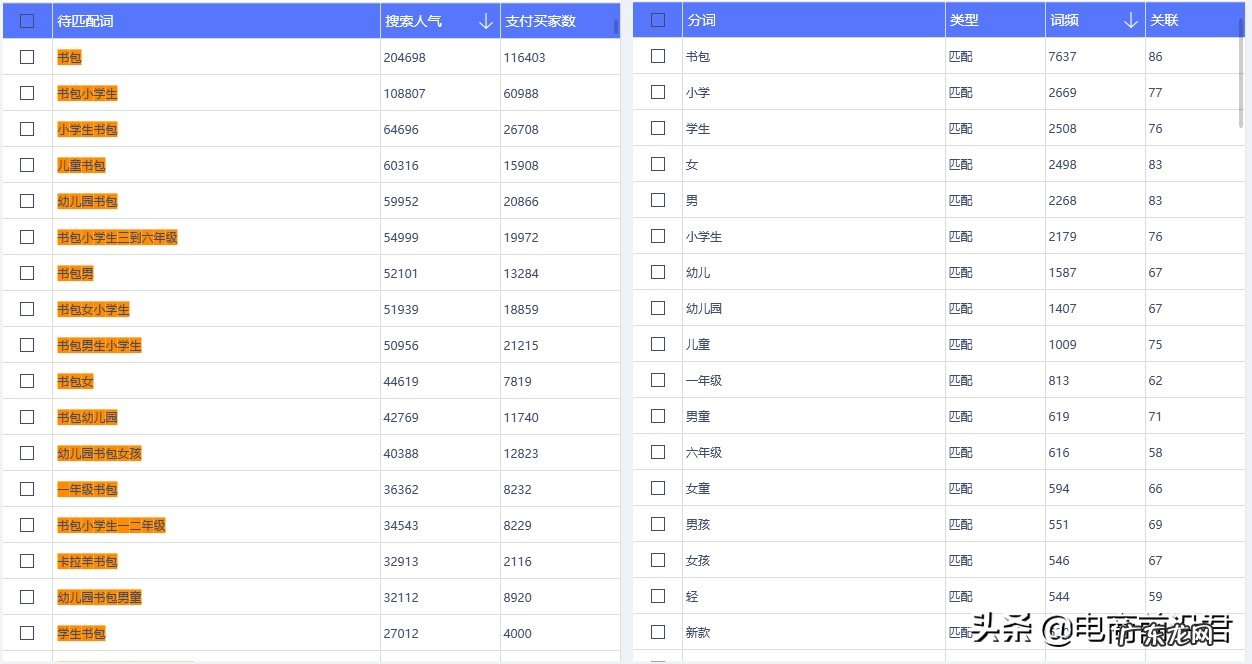Toggle the select-all checkbox in 待匹配词 header
The width and height of the screenshot is (1252, 664).
(x=27, y=19)
